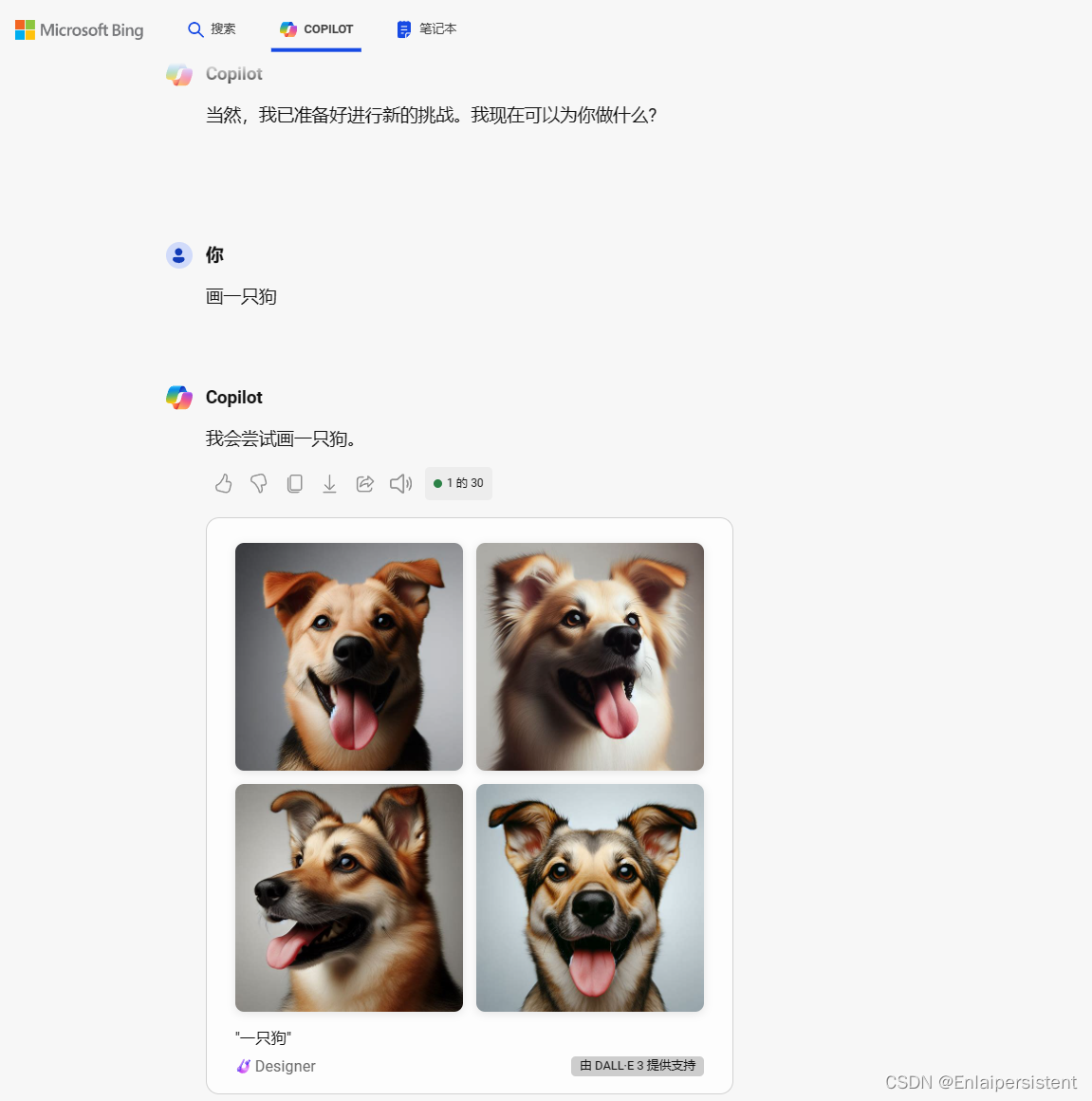Click the Designer link
This screenshot has width=1092, height=1101.
(276, 1066)
